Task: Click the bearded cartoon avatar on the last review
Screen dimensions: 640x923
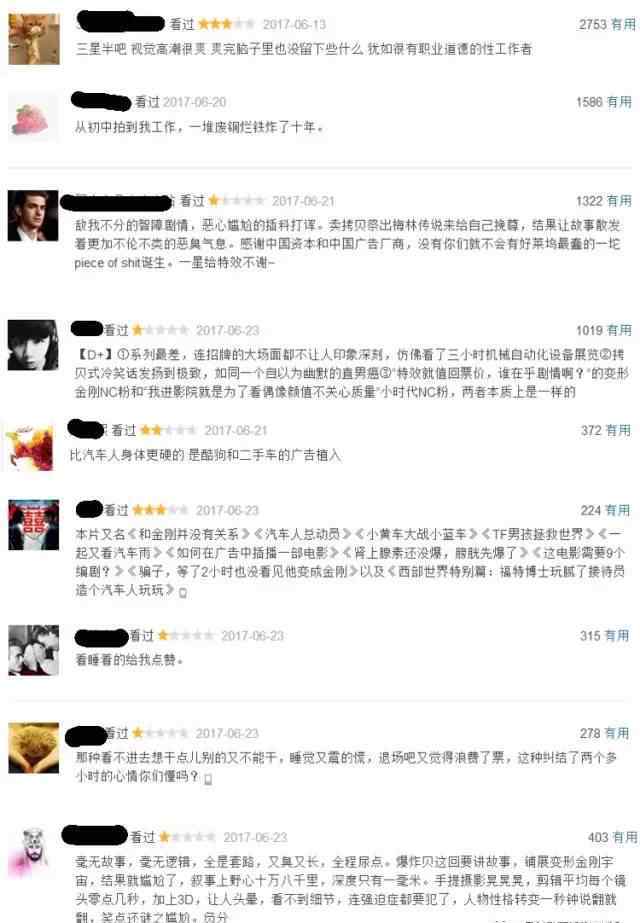Action: pos(32,852)
